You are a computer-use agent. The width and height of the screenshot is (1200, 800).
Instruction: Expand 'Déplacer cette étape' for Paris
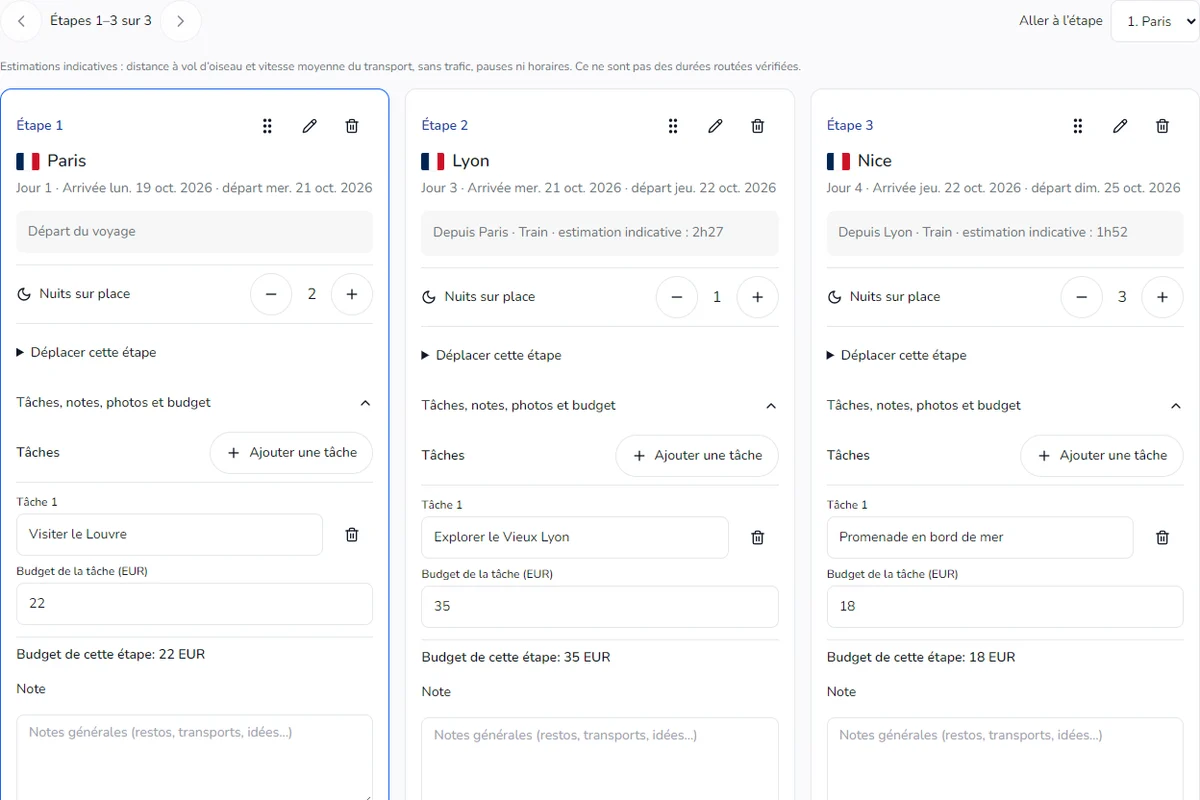pyautogui.click(x=87, y=352)
